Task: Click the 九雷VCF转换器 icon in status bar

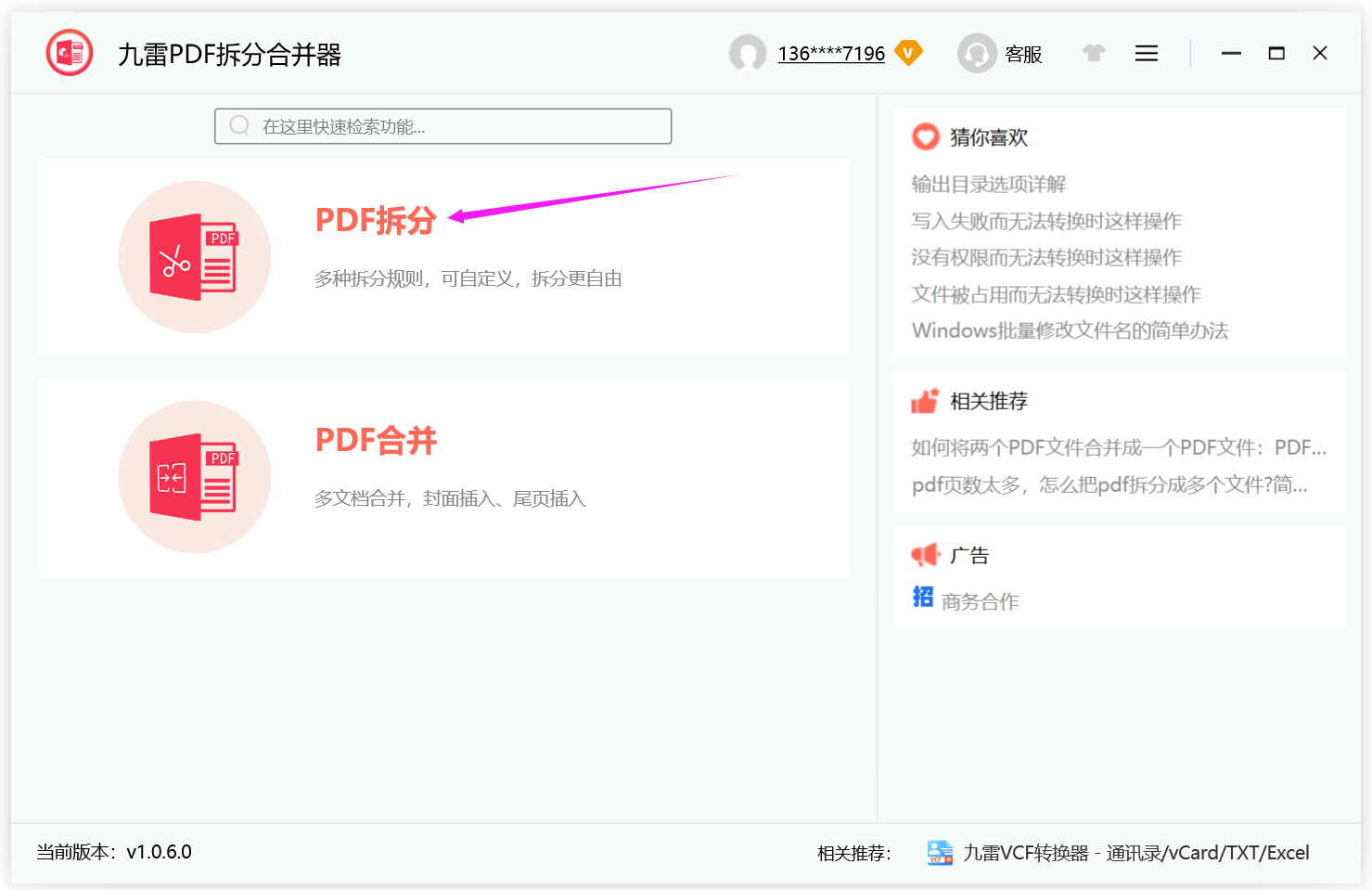Action: tap(940, 853)
